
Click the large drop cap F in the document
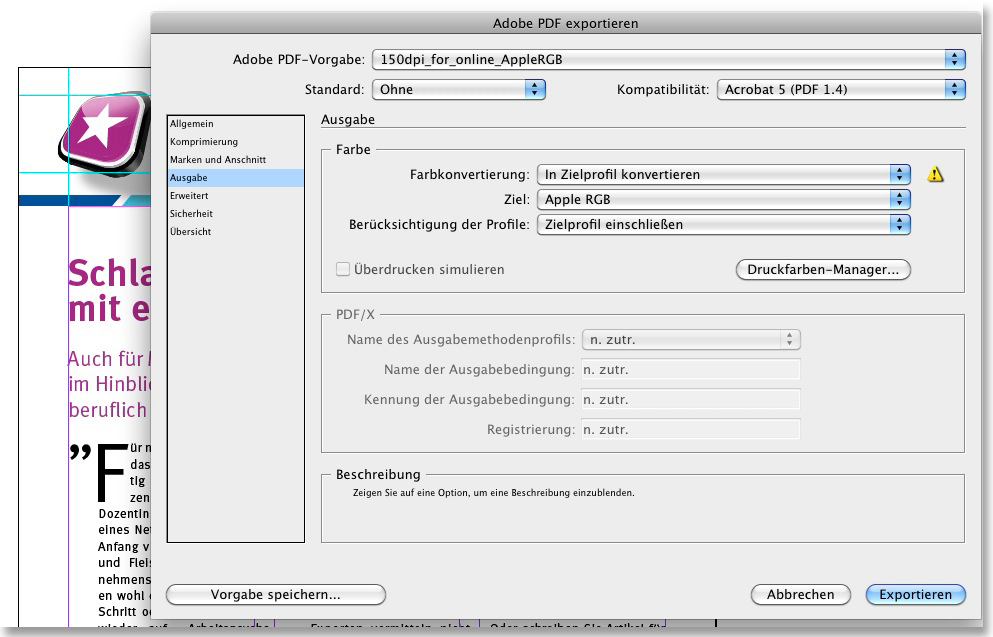coord(110,472)
